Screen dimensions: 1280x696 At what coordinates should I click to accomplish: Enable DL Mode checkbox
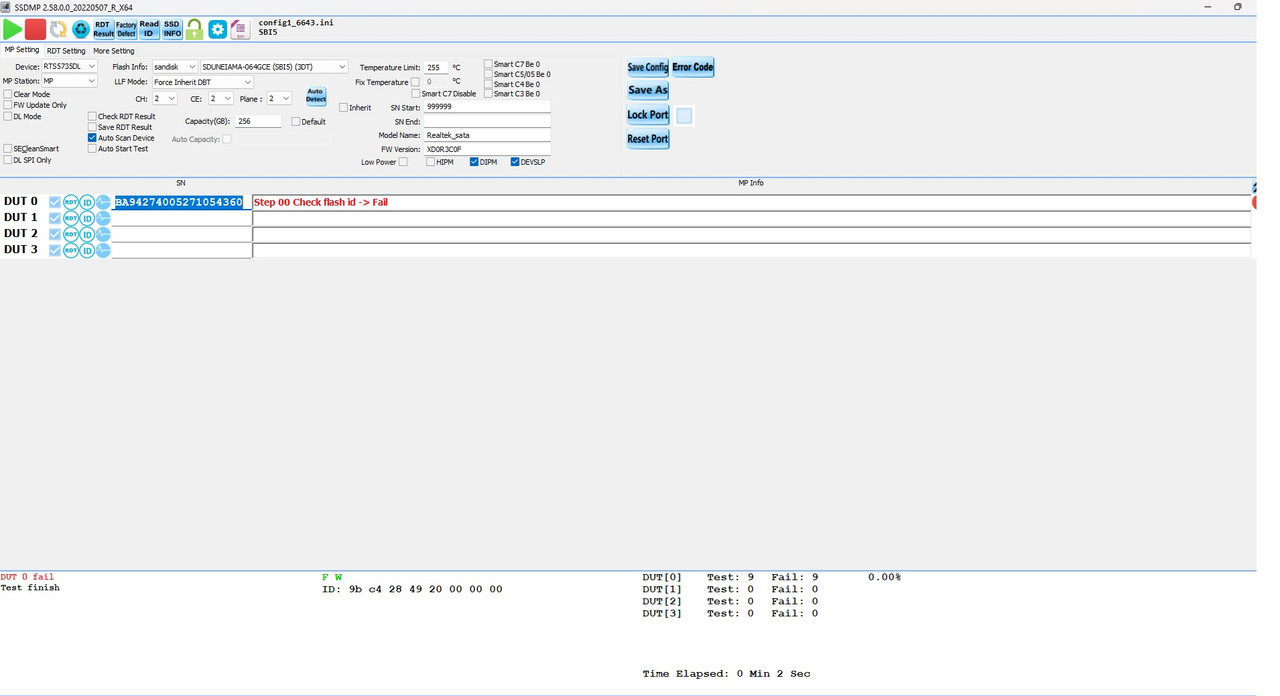8,116
